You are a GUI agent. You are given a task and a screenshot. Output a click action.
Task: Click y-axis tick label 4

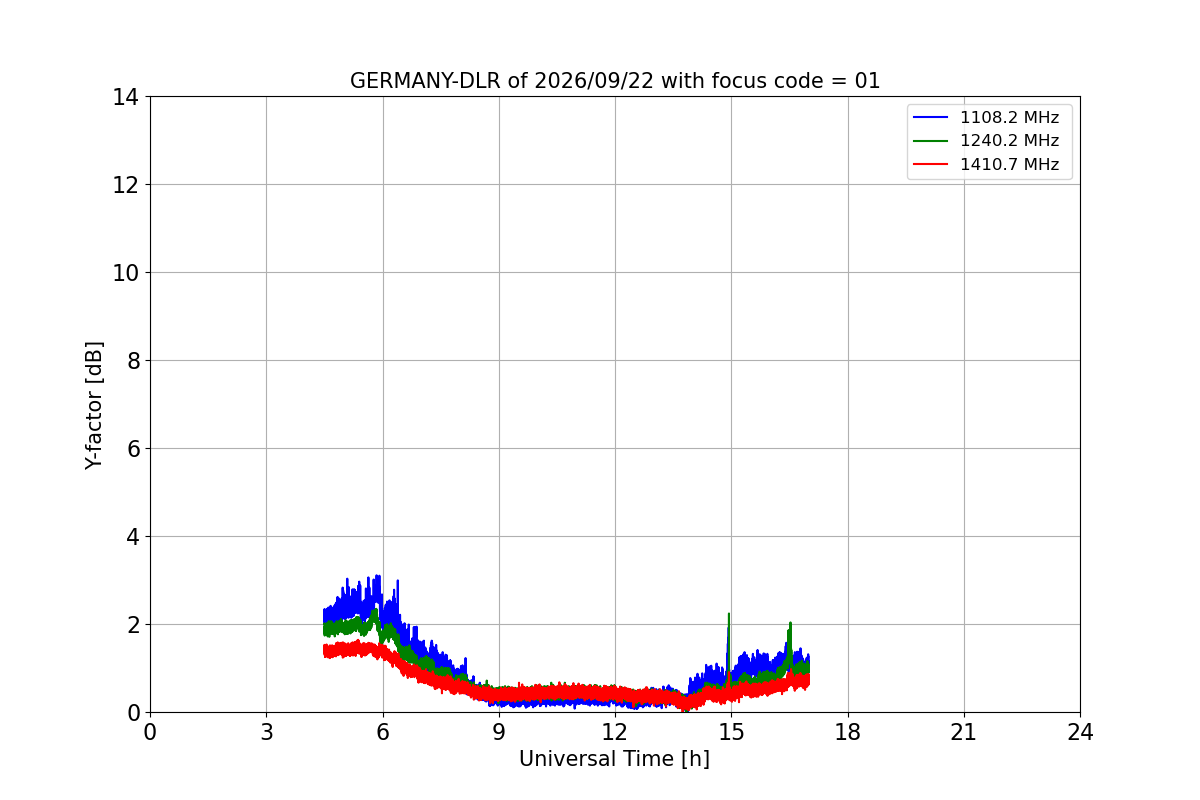coord(133,537)
